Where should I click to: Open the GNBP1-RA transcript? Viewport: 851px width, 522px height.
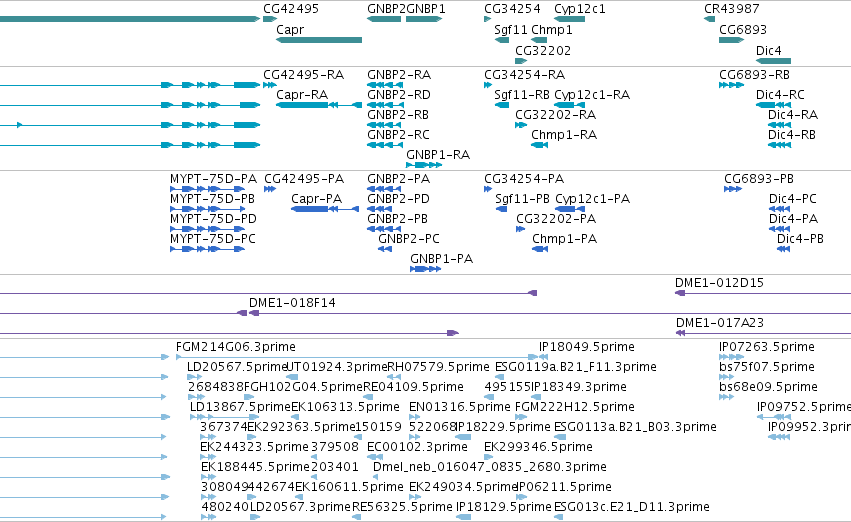438,155
